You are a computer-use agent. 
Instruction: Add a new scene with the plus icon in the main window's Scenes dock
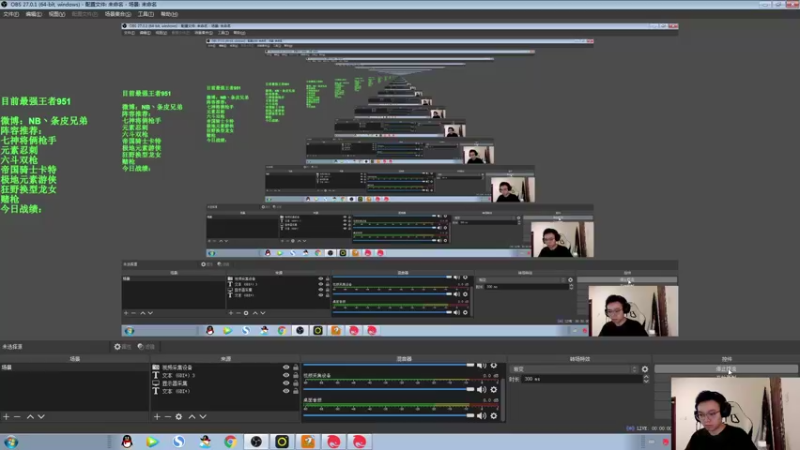6,417
